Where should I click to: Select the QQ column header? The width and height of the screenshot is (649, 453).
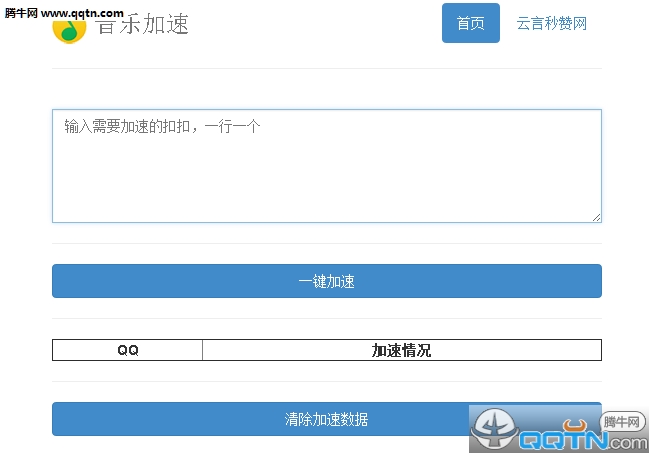(x=127, y=350)
